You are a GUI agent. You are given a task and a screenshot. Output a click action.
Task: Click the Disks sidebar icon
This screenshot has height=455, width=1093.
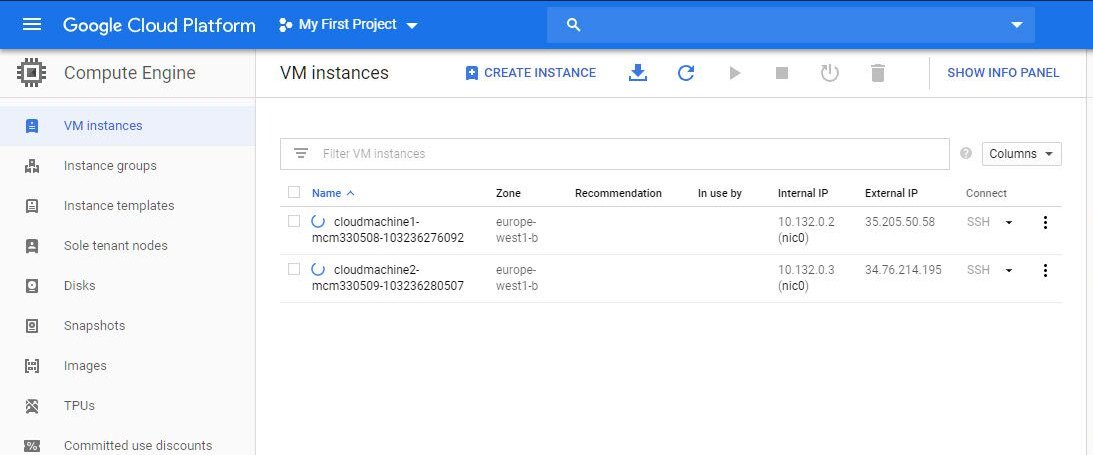(31, 286)
